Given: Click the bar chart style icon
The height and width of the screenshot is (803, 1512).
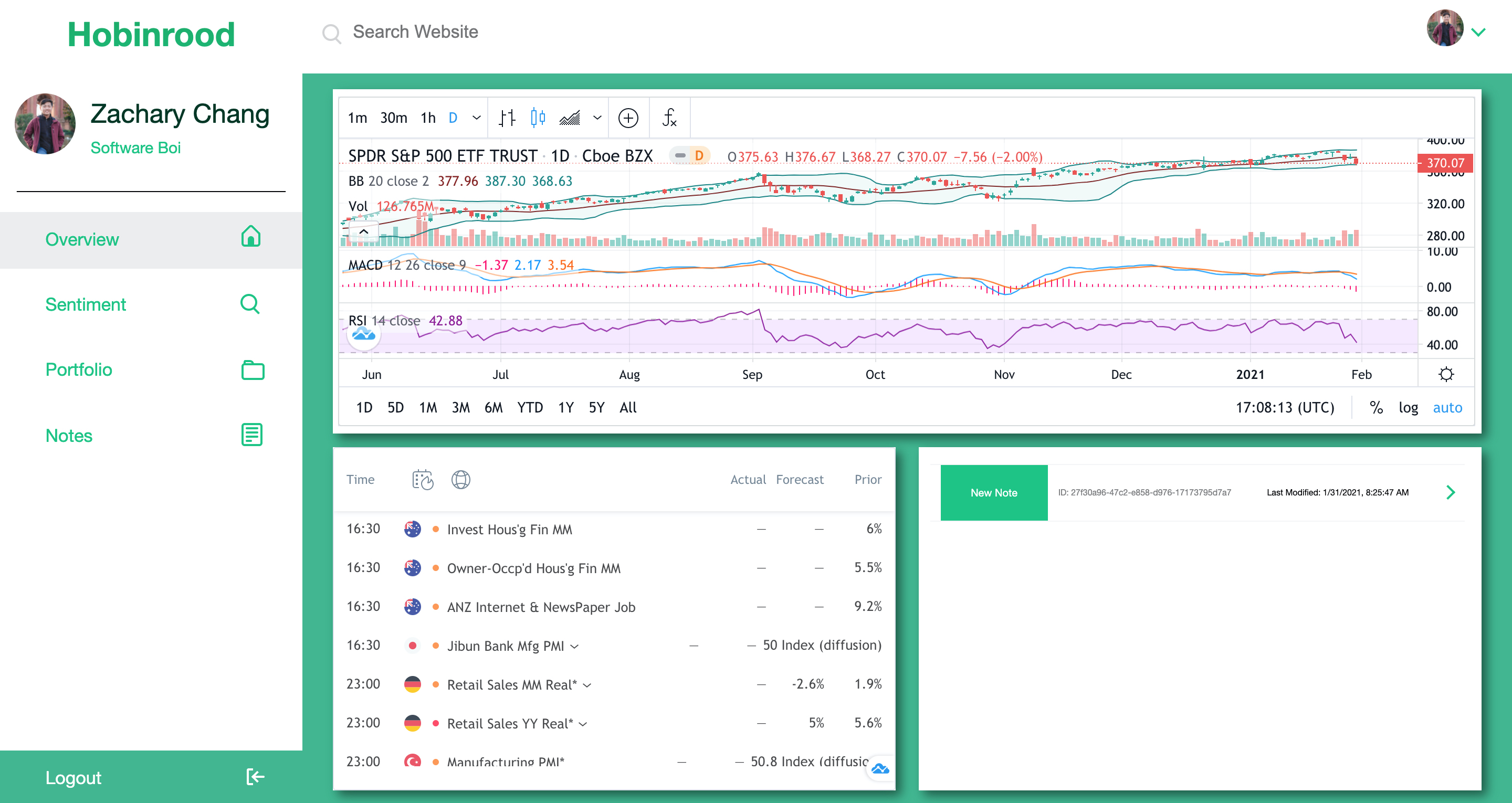Looking at the screenshot, I should coord(507,118).
